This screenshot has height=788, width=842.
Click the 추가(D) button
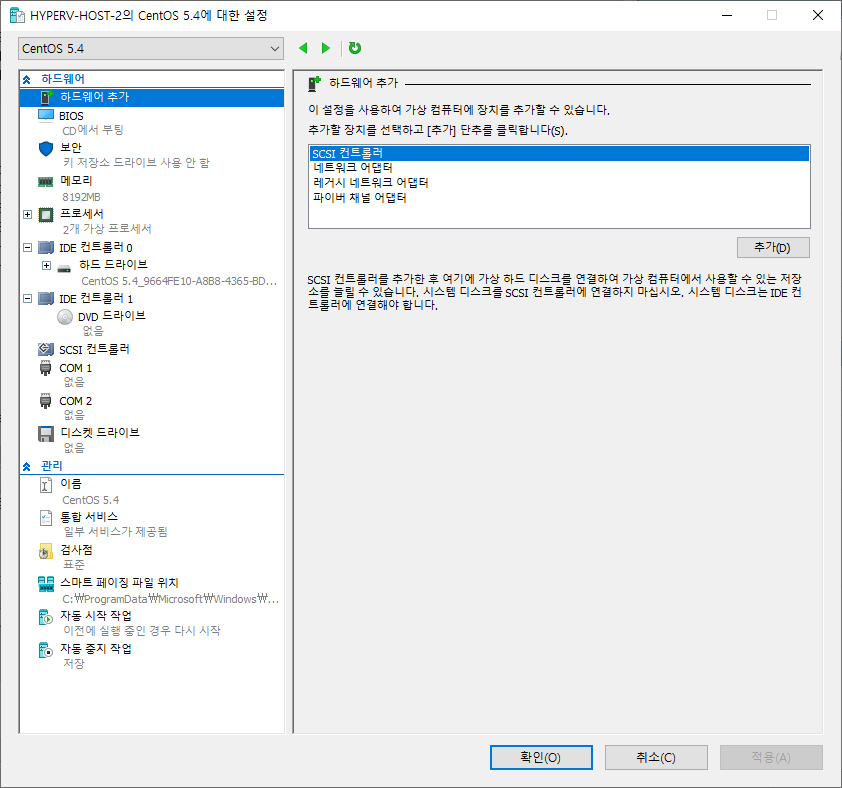(772, 248)
